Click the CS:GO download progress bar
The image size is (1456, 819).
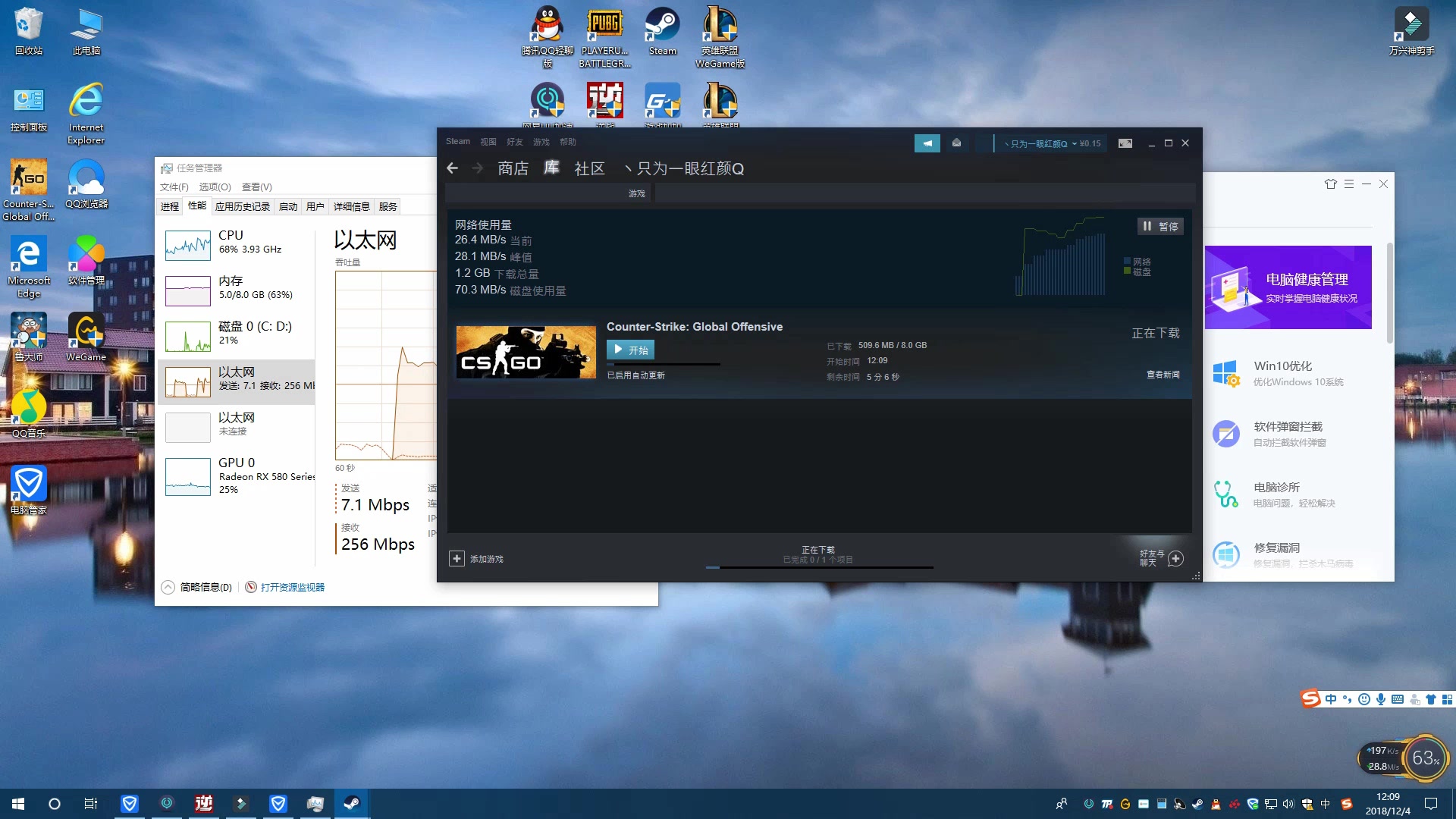(664, 365)
